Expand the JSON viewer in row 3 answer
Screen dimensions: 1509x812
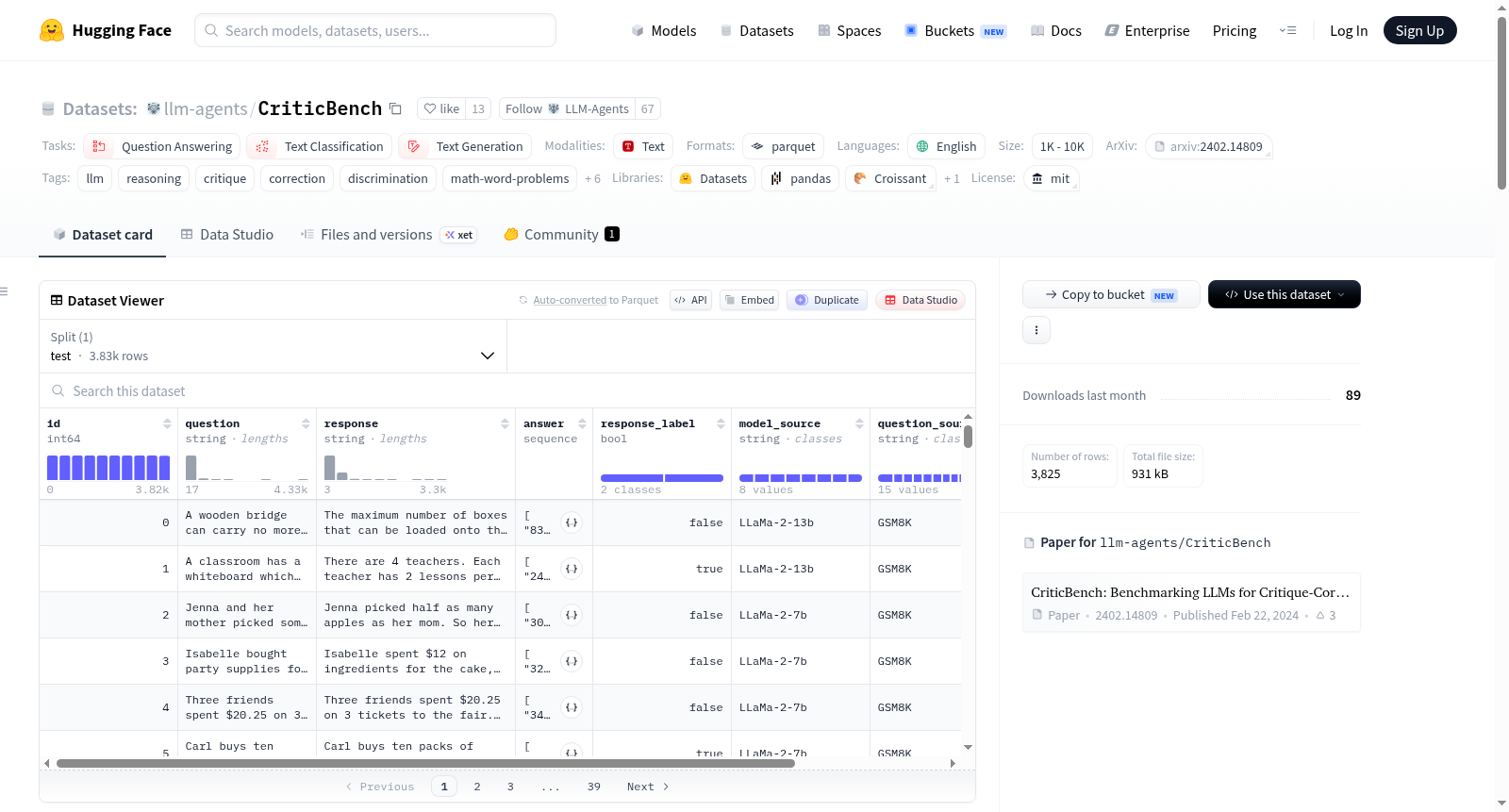(572, 661)
